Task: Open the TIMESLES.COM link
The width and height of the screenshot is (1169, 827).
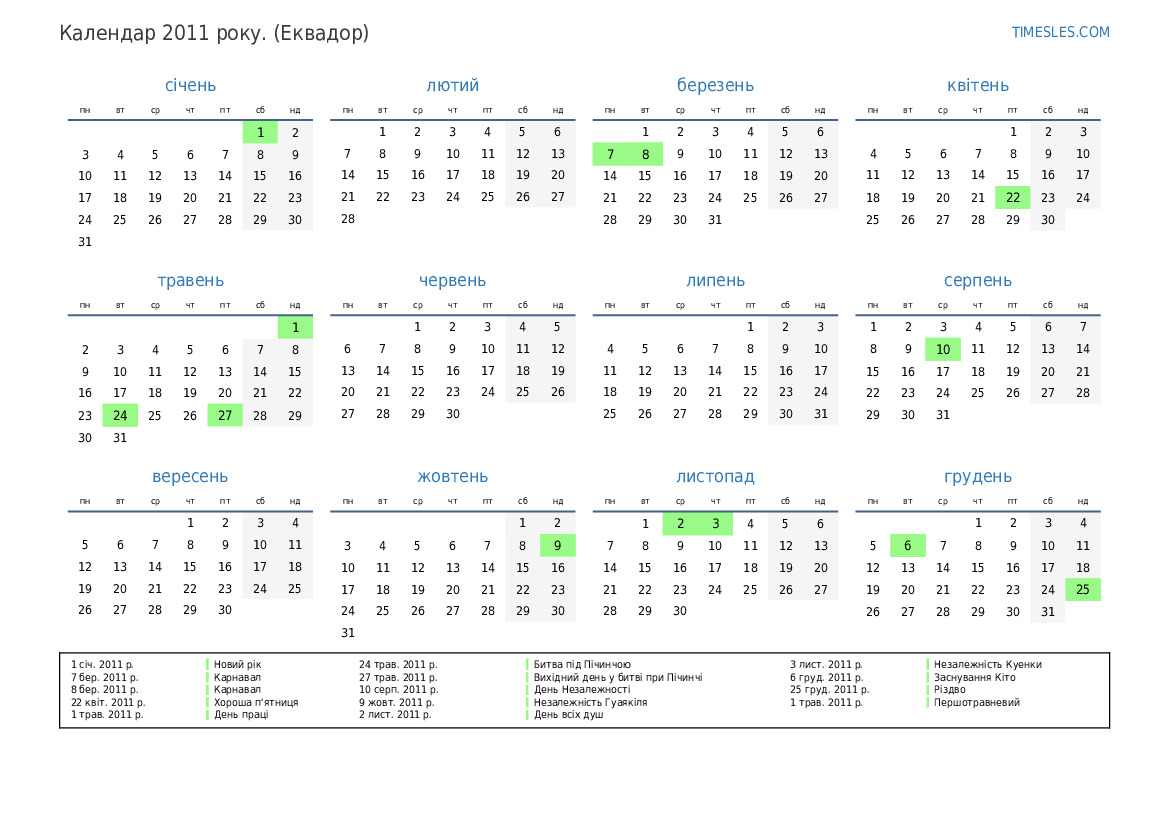Action: (1060, 32)
